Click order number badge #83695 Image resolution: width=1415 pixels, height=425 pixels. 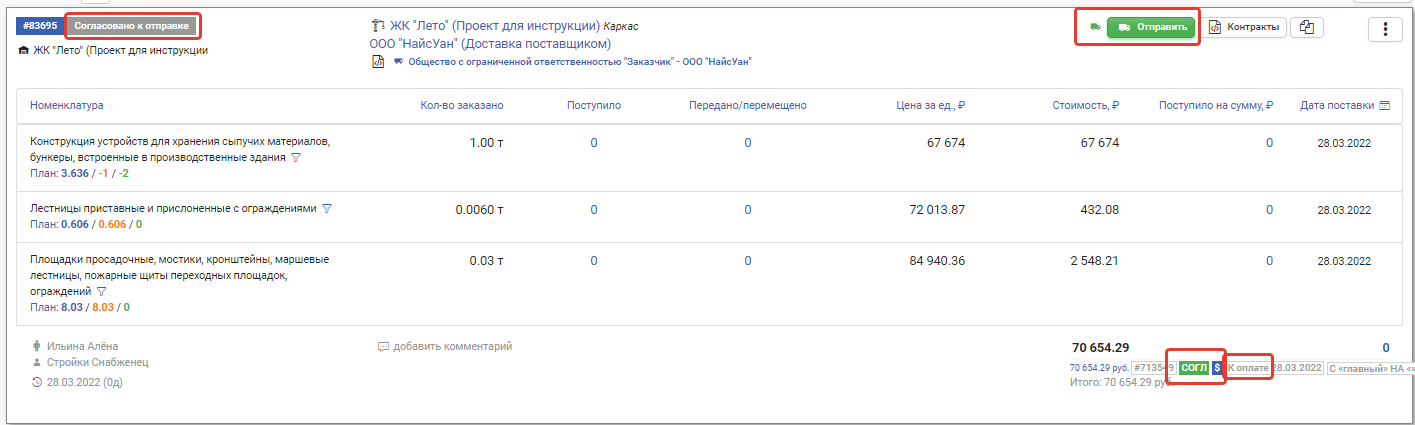point(40,25)
